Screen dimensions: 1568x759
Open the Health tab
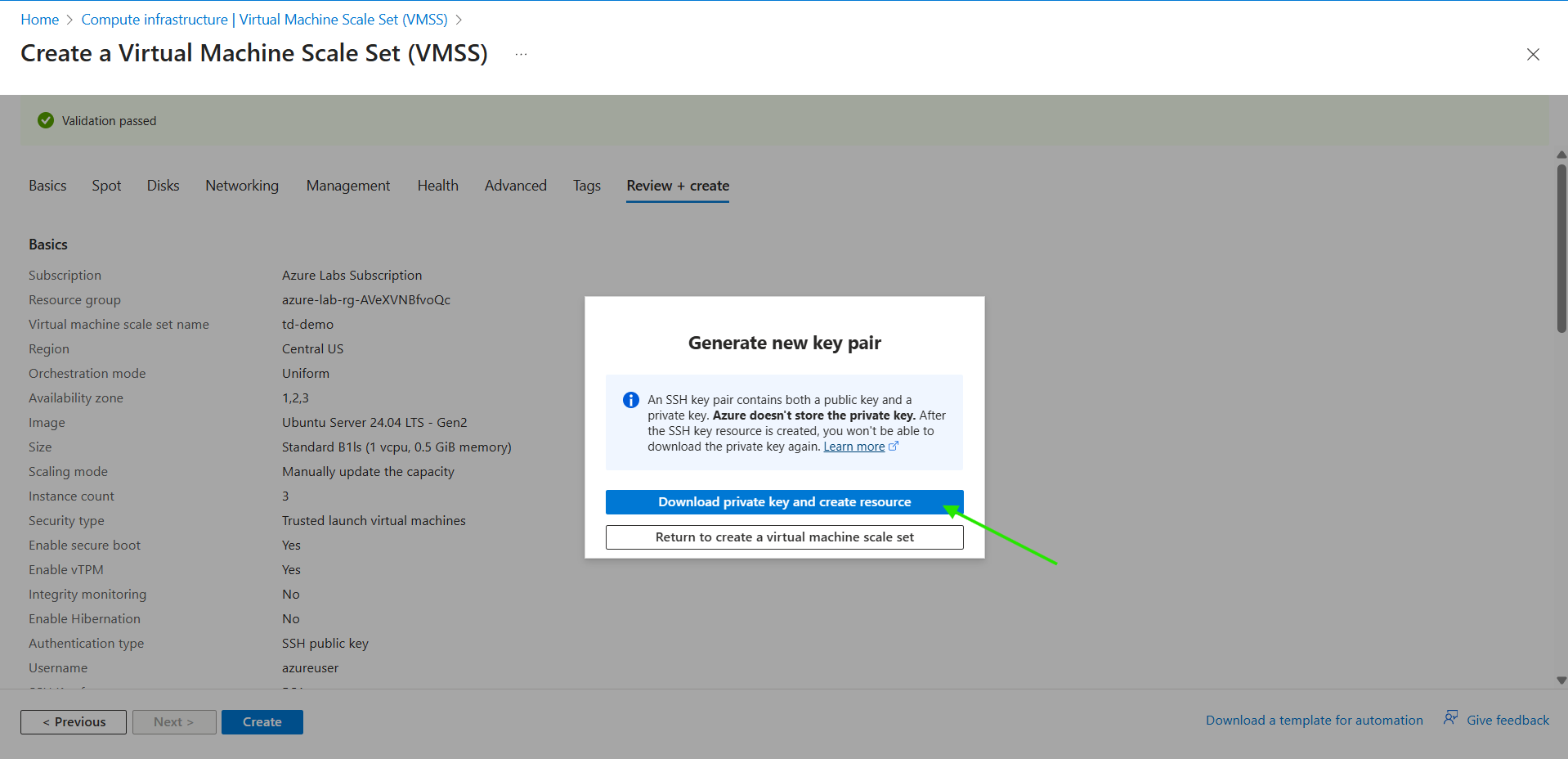click(437, 186)
